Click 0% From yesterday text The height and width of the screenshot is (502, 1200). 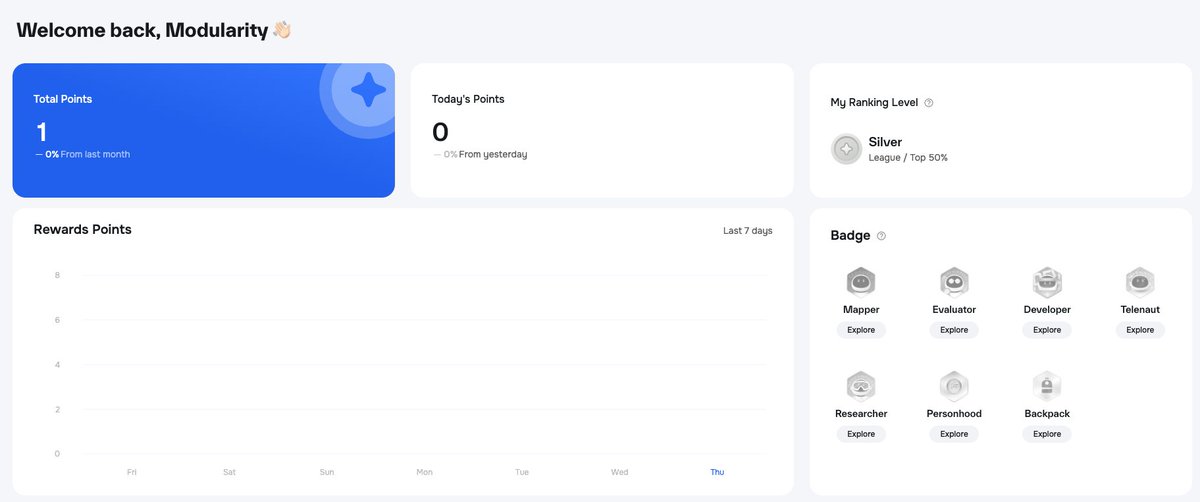480,154
